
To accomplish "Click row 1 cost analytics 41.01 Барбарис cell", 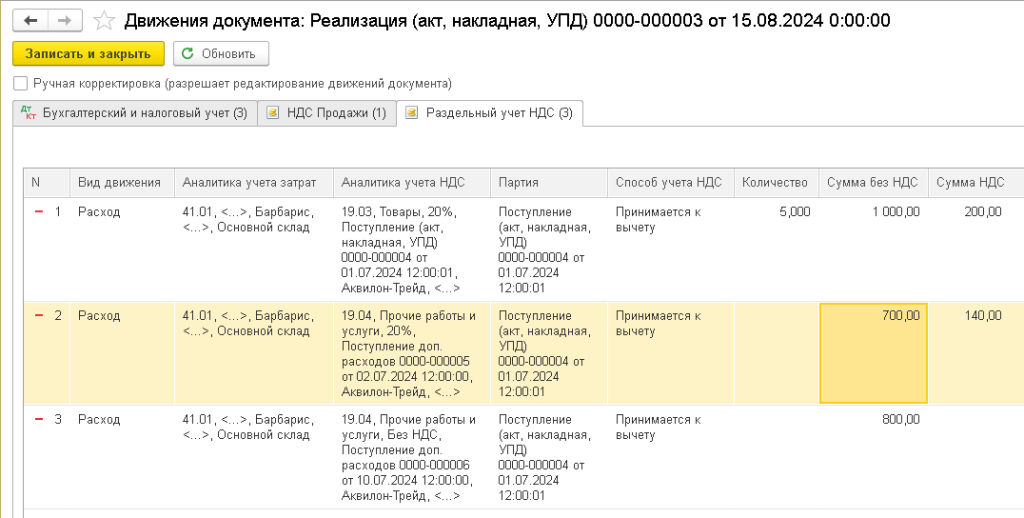I will 253,250.
